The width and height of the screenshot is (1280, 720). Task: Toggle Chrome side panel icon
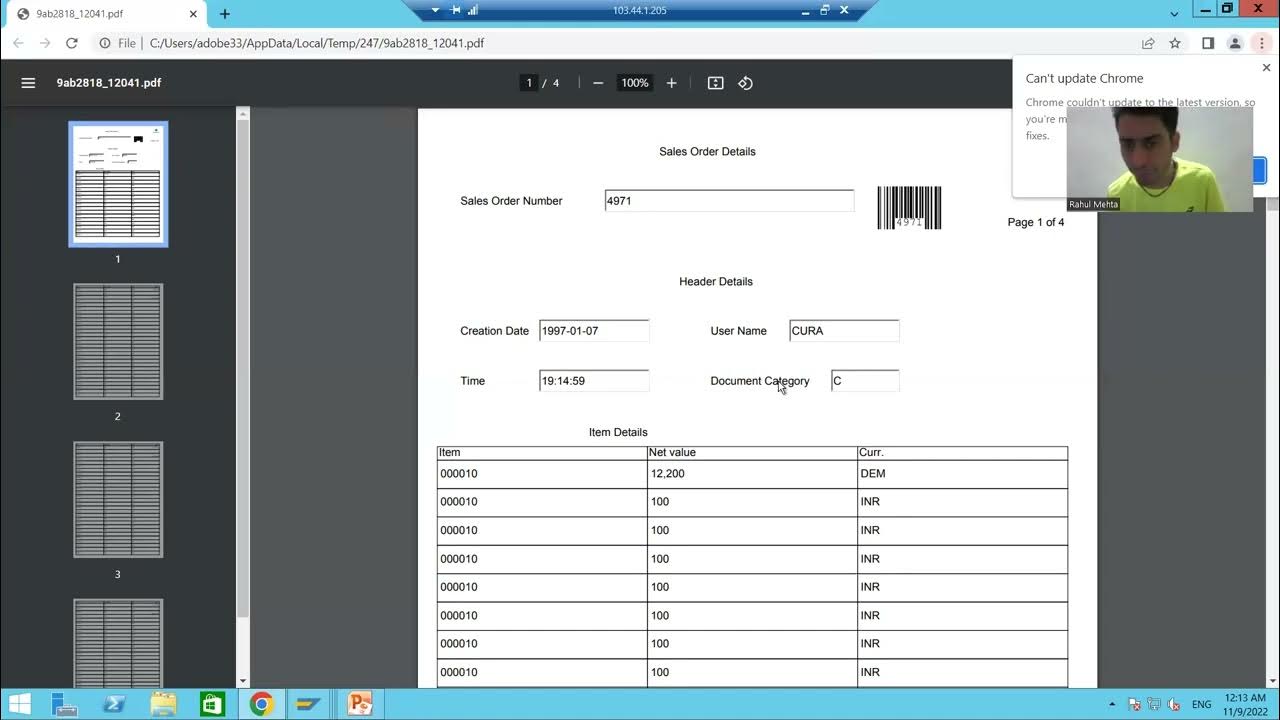tap(1208, 43)
